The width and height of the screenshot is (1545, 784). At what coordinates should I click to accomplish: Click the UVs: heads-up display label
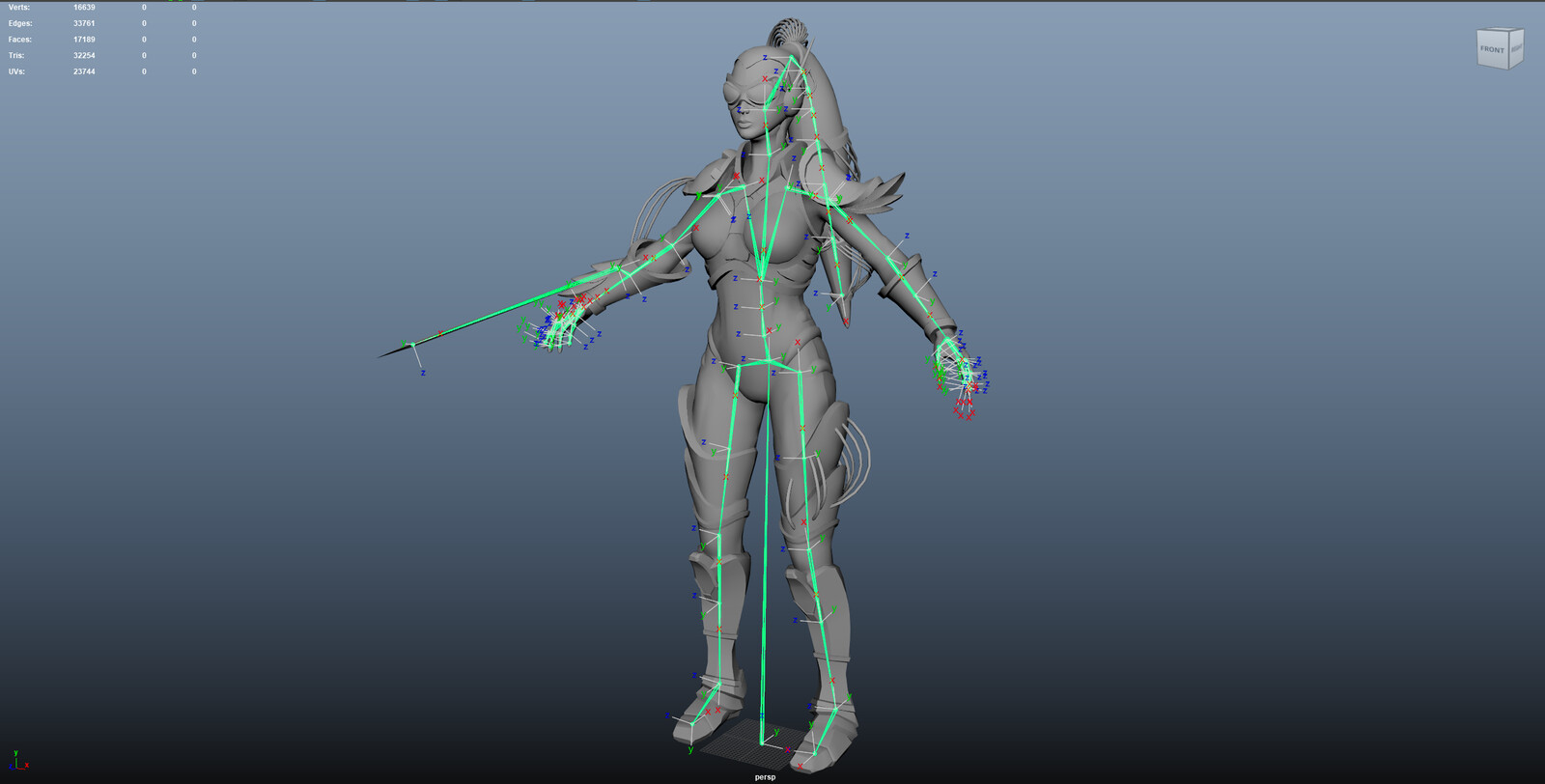click(x=16, y=71)
